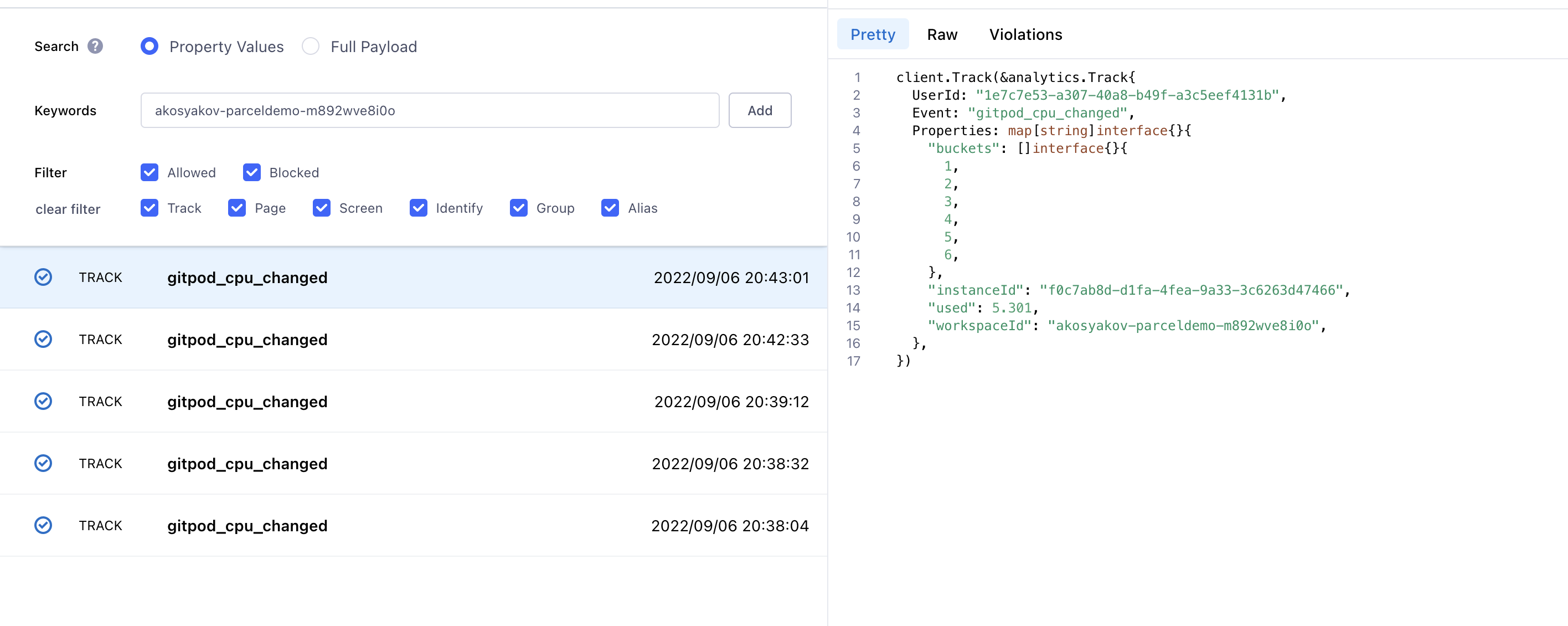The width and height of the screenshot is (1568, 626).
Task: Click the UserId value in the code
Action: coord(1127,95)
